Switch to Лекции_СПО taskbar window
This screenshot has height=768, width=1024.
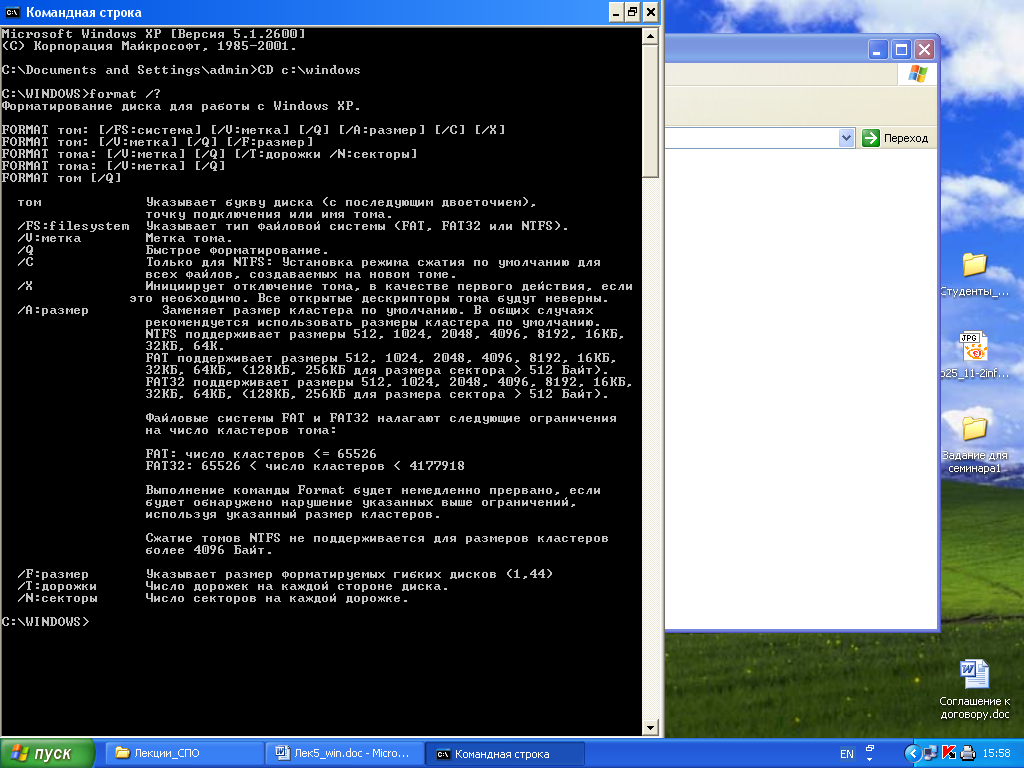pyautogui.click(x=184, y=753)
